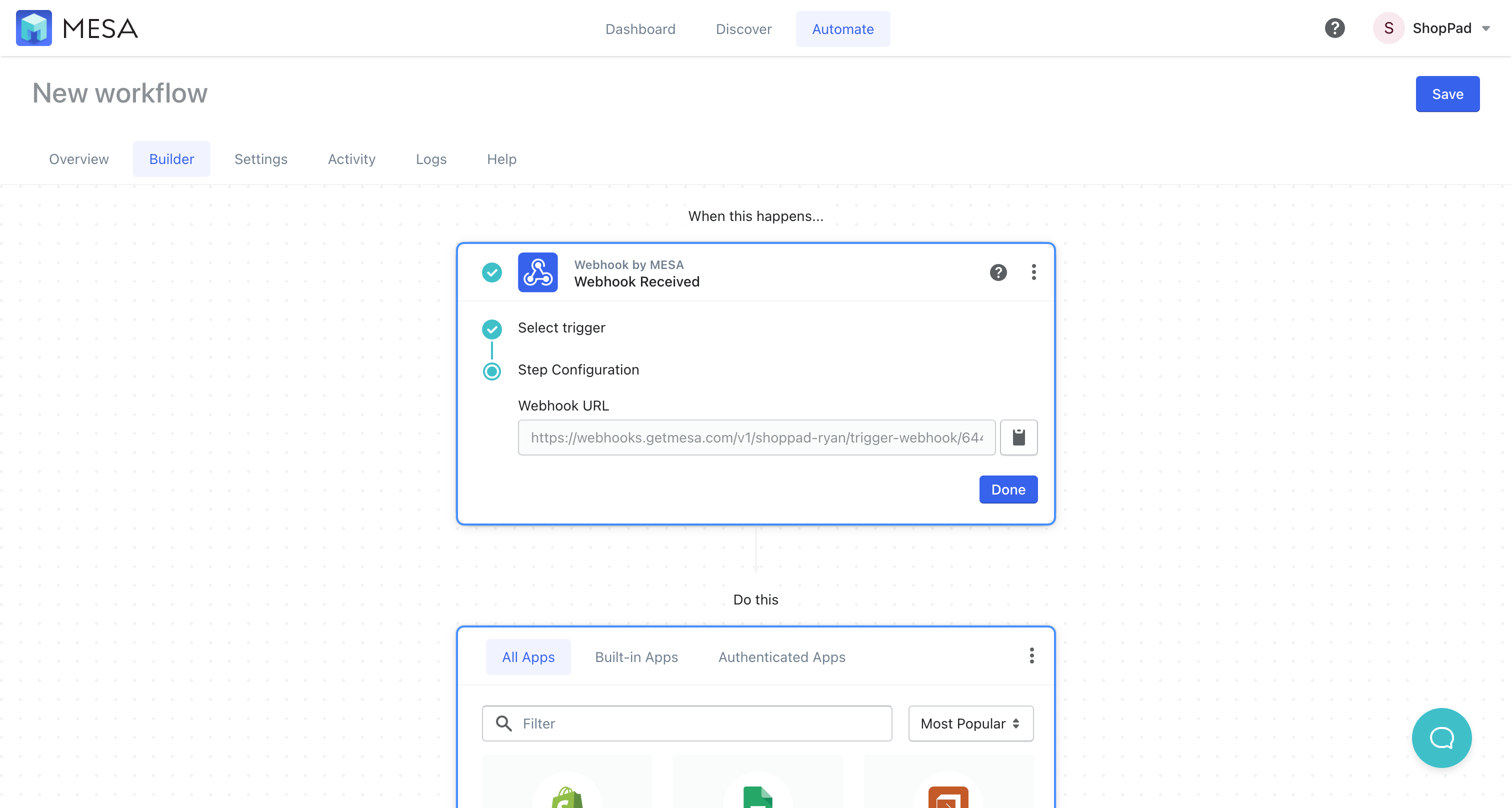
Task: Open Webhook Received step options menu
Action: click(x=1033, y=272)
